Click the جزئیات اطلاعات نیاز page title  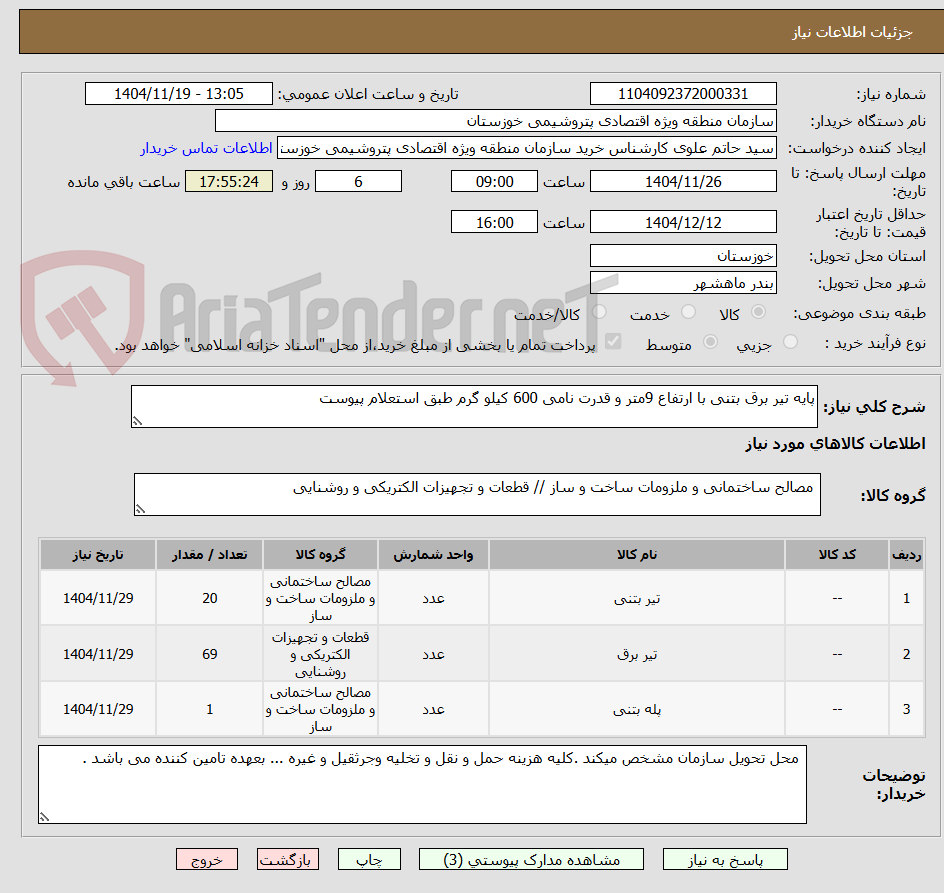851,32
